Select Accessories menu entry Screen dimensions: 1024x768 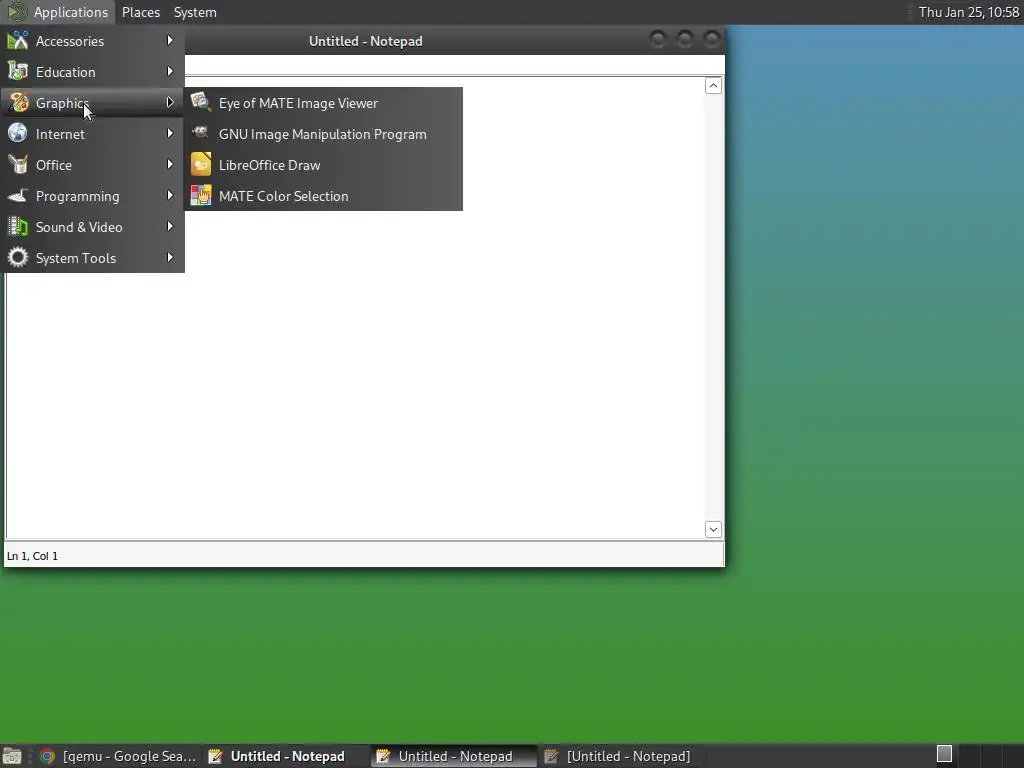(92, 40)
